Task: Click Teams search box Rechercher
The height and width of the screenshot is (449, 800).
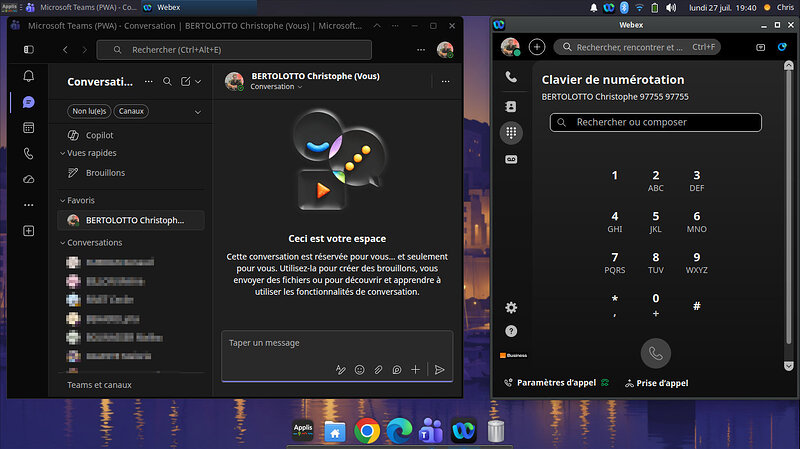Action: click(234, 49)
